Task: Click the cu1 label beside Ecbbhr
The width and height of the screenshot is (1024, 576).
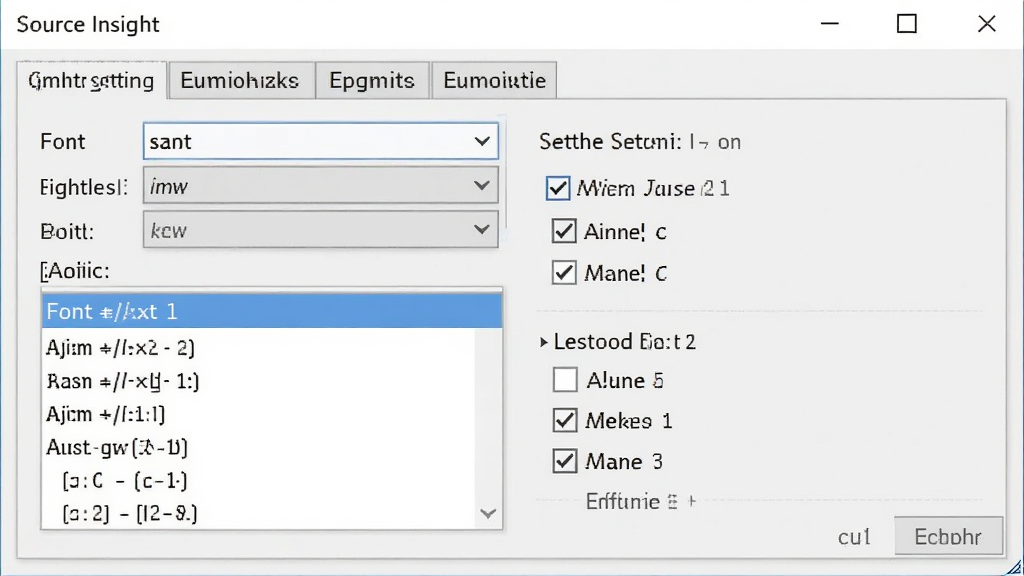Action: [854, 537]
